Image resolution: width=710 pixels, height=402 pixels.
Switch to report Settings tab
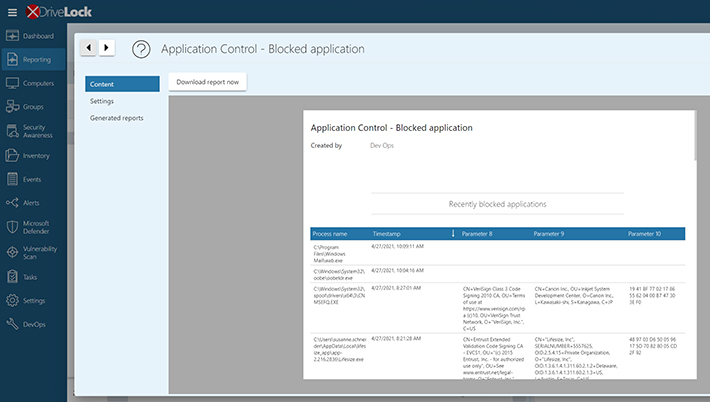(102, 101)
